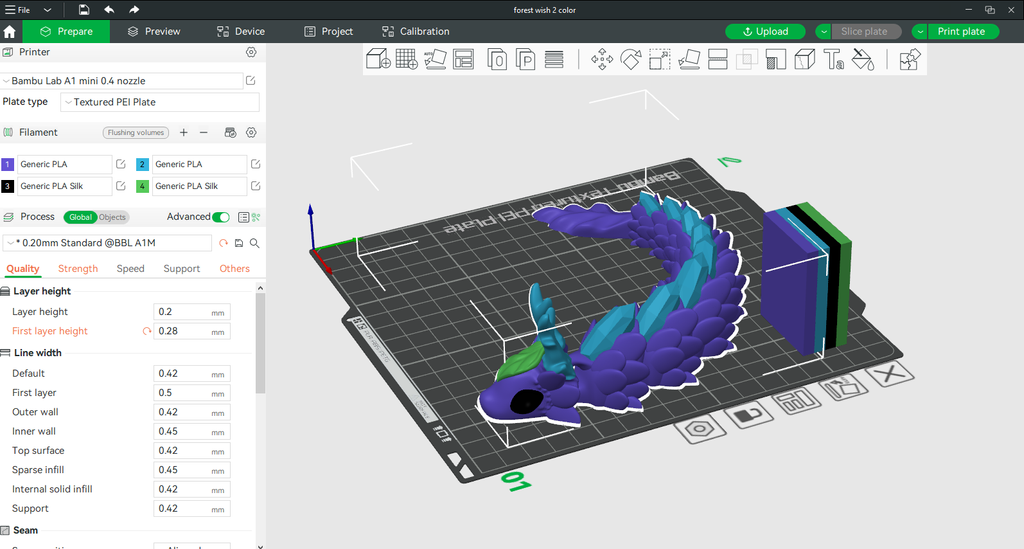
Task: Select the Auto orient tool
Action: pyautogui.click(x=435, y=60)
